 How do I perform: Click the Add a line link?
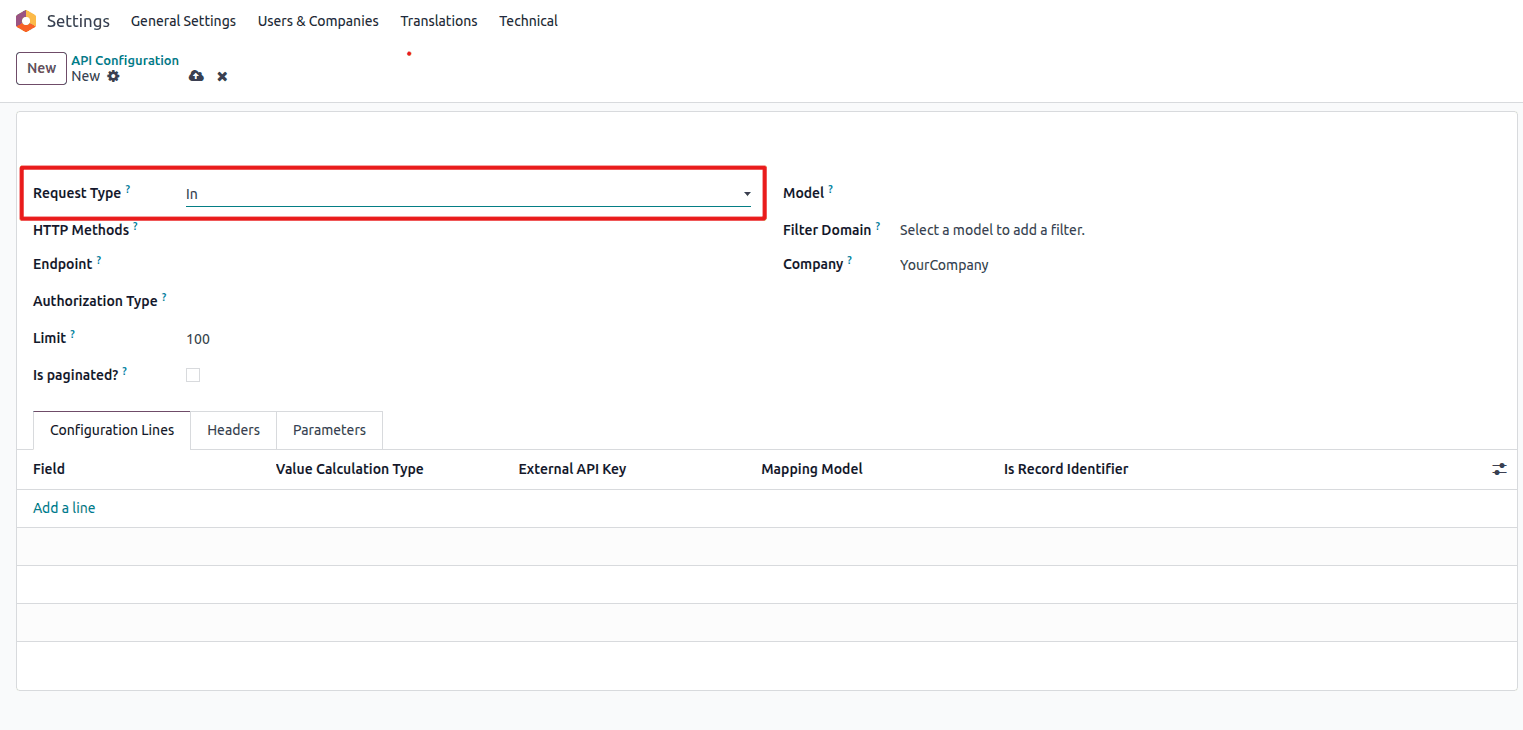pos(64,508)
